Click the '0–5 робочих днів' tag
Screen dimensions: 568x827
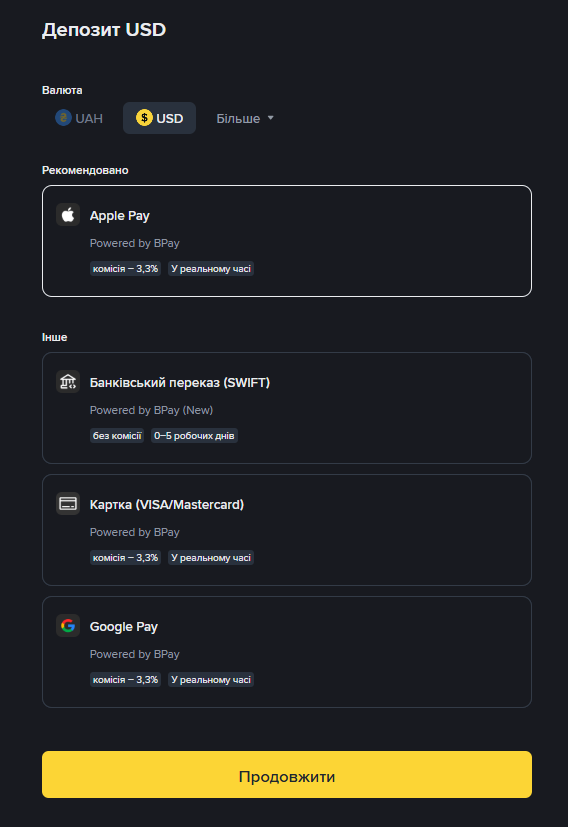tap(194, 436)
